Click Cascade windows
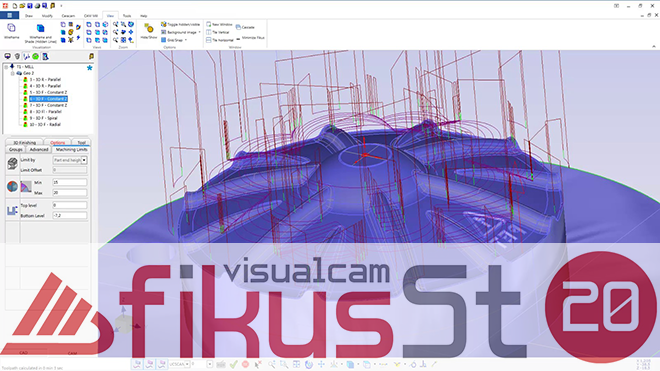 (245, 27)
